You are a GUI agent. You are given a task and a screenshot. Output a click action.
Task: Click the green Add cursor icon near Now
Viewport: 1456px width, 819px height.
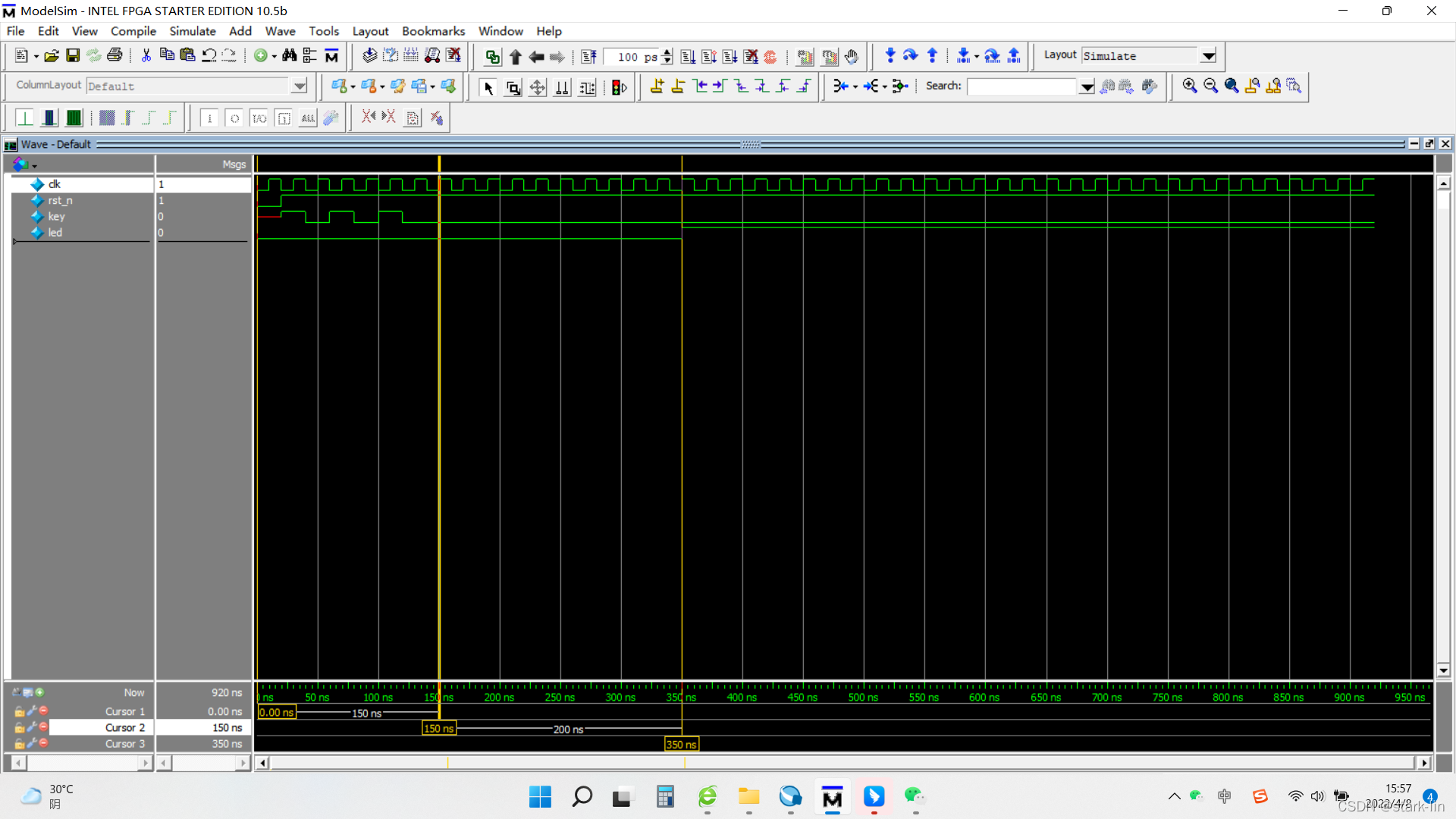tap(39, 692)
